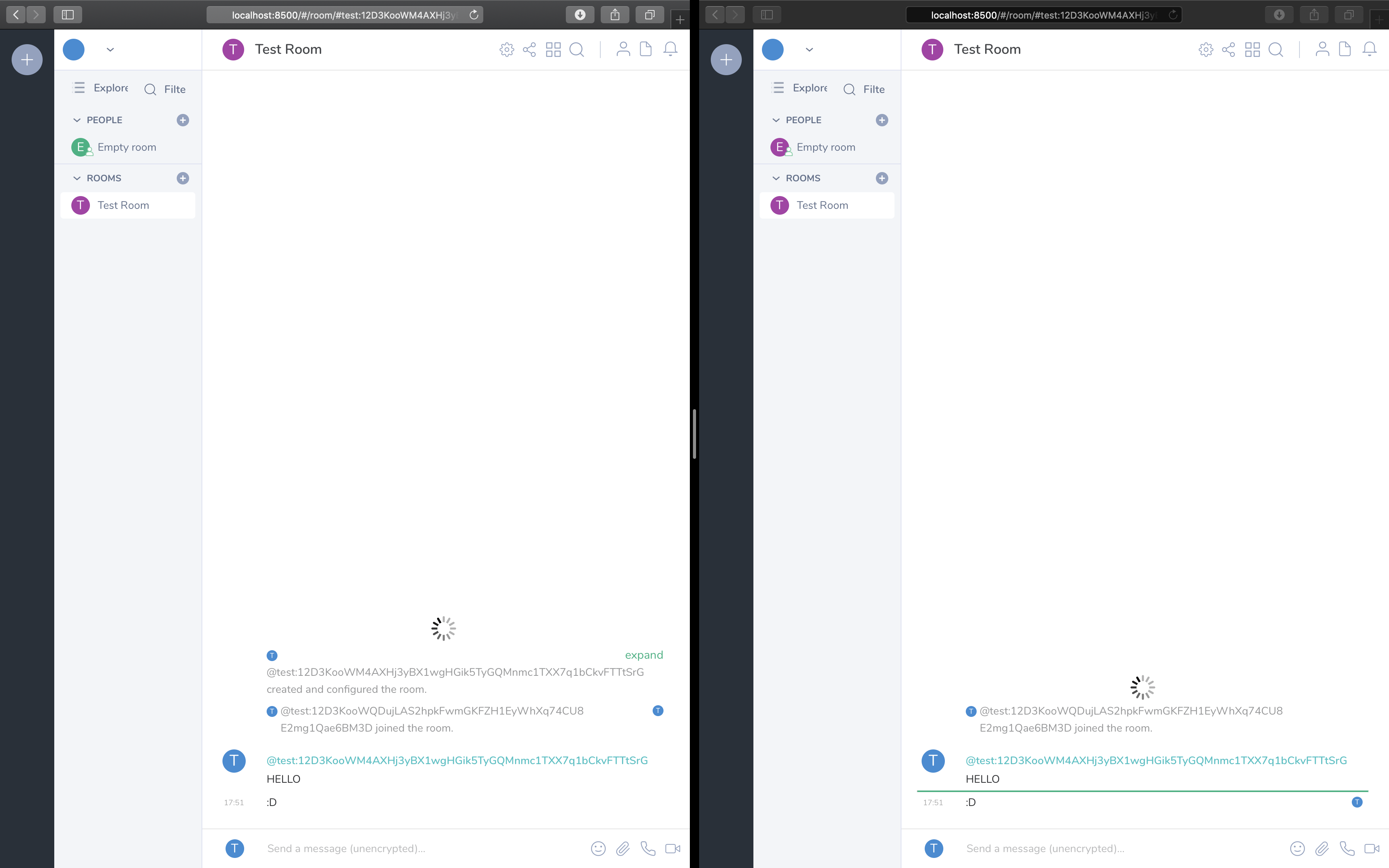
Task: Click the emoji picker icon in message bar
Action: click(x=597, y=848)
